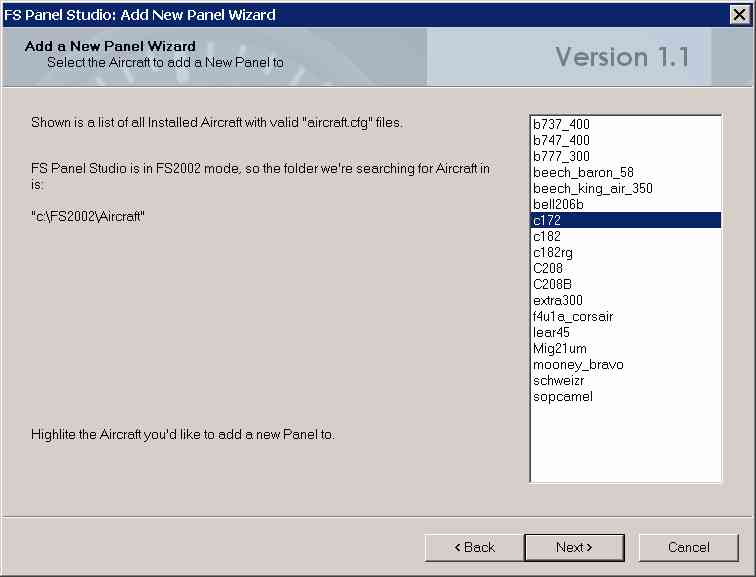This screenshot has width=756, height=577.
Task: Choose the c182rg aircraft entry
Action: [x=625, y=252]
